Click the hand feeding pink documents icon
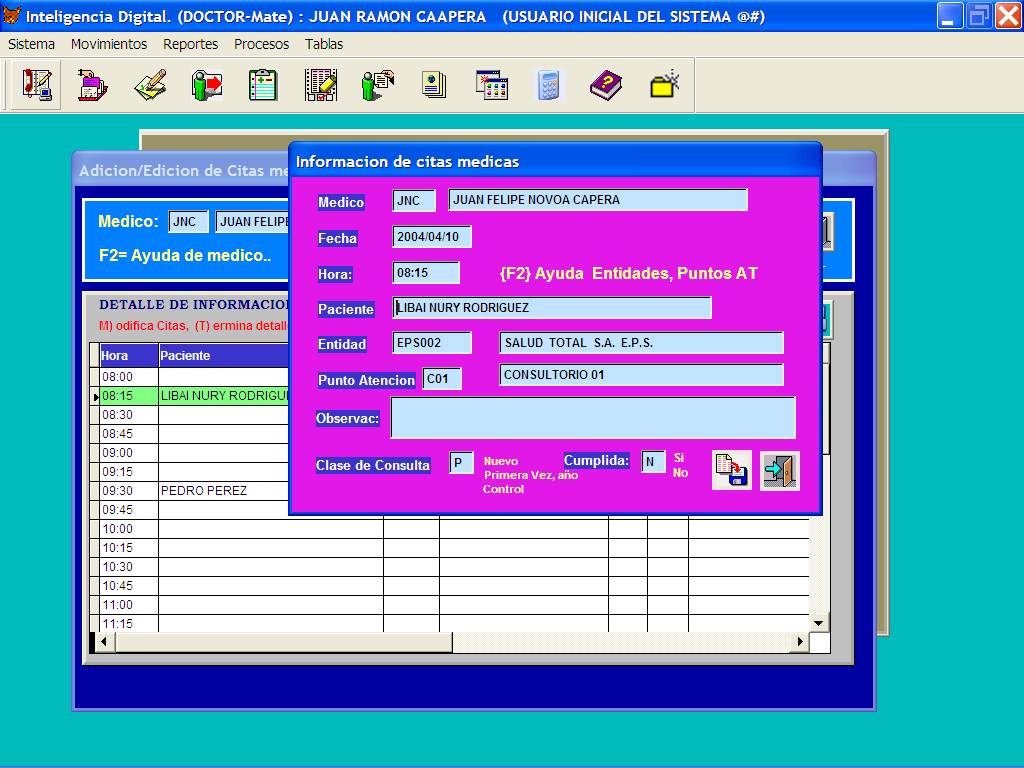1024x768 pixels. click(93, 86)
